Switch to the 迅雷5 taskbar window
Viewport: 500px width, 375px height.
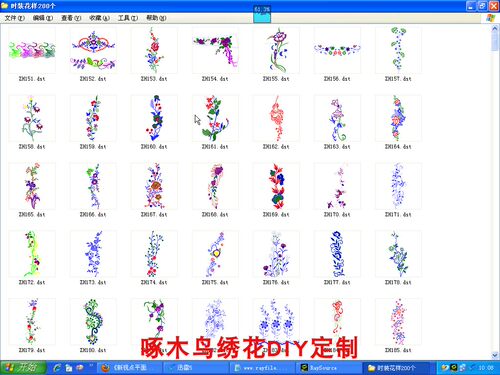pyautogui.click(x=195, y=368)
